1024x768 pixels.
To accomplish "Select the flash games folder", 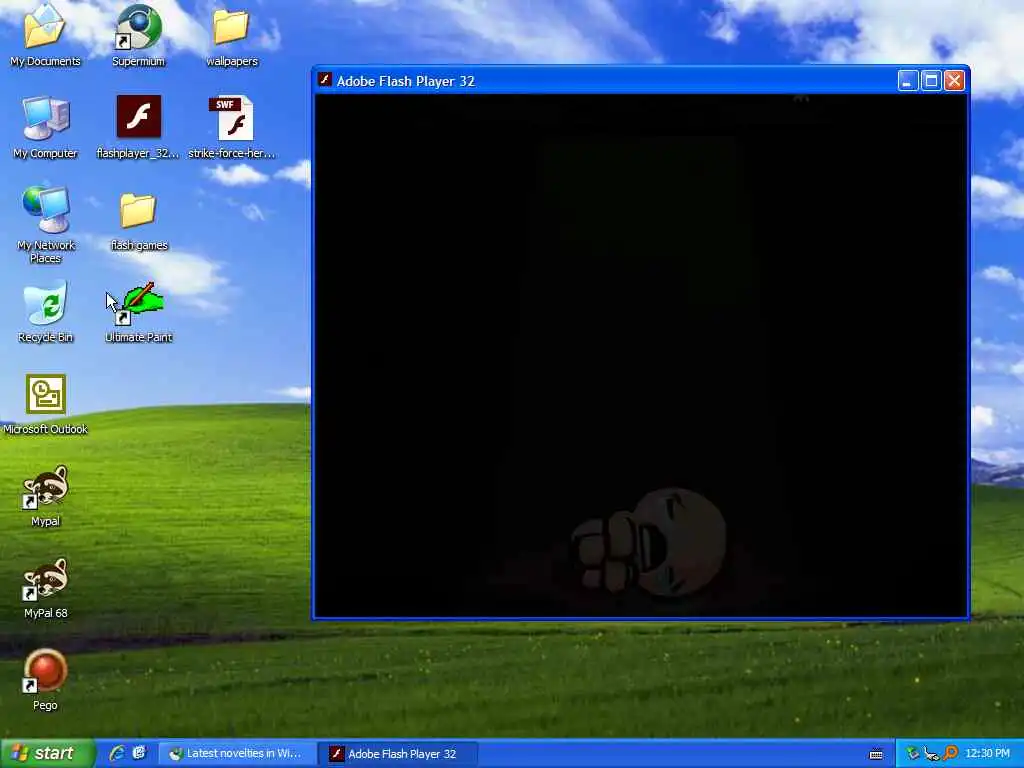I will (138, 221).
